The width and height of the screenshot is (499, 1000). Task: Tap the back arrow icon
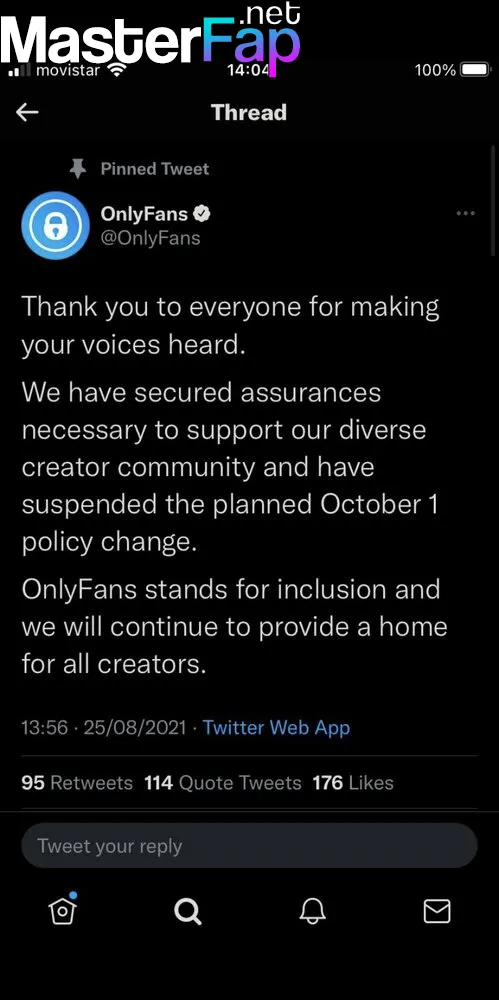[x=27, y=113]
